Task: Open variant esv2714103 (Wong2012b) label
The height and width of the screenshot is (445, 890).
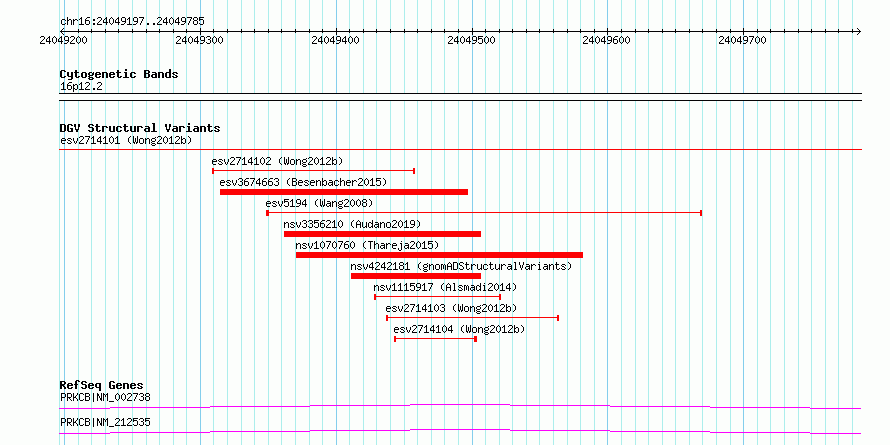Action: pyautogui.click(x=451, y=308)
